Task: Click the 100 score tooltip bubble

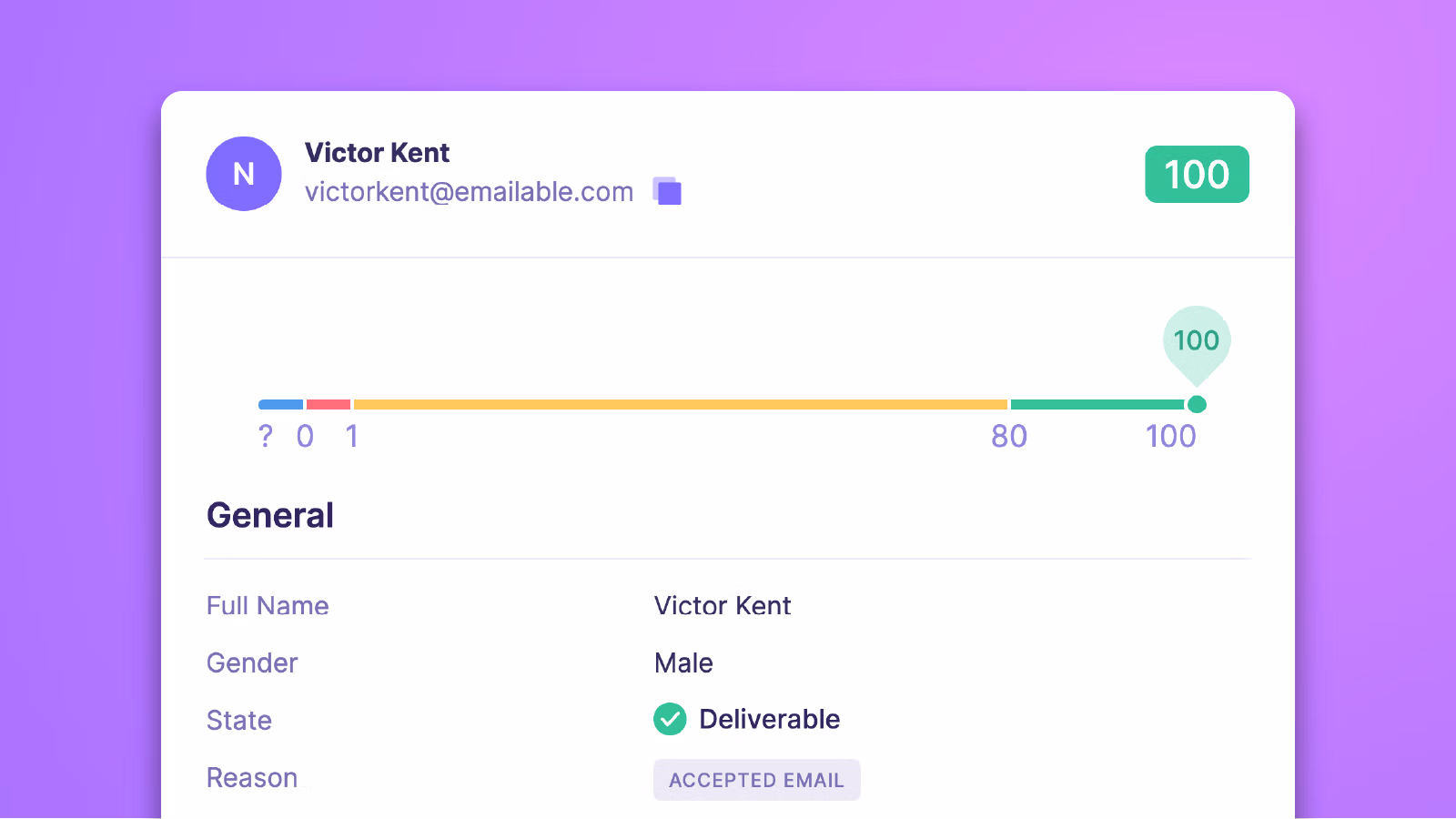Action: (x=1197, y=343)
